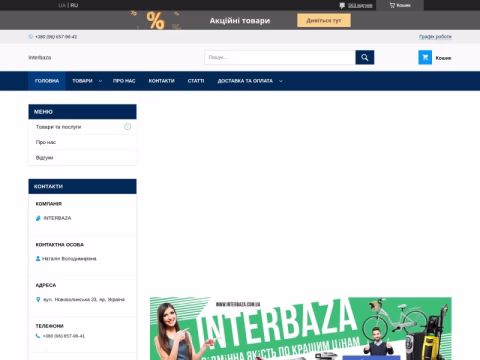Click the Акційні товари banner text
The image size is (480, 360).
240,21
